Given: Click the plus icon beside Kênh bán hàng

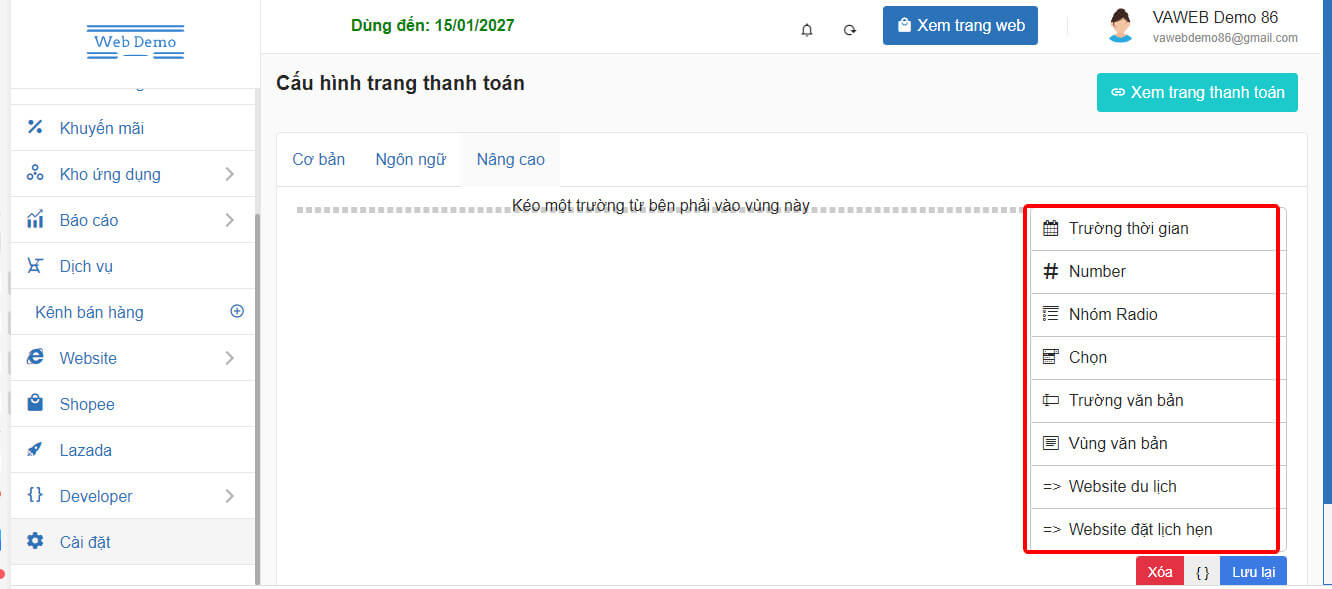Looking at the screenshot, I should (x=237, y=311).
